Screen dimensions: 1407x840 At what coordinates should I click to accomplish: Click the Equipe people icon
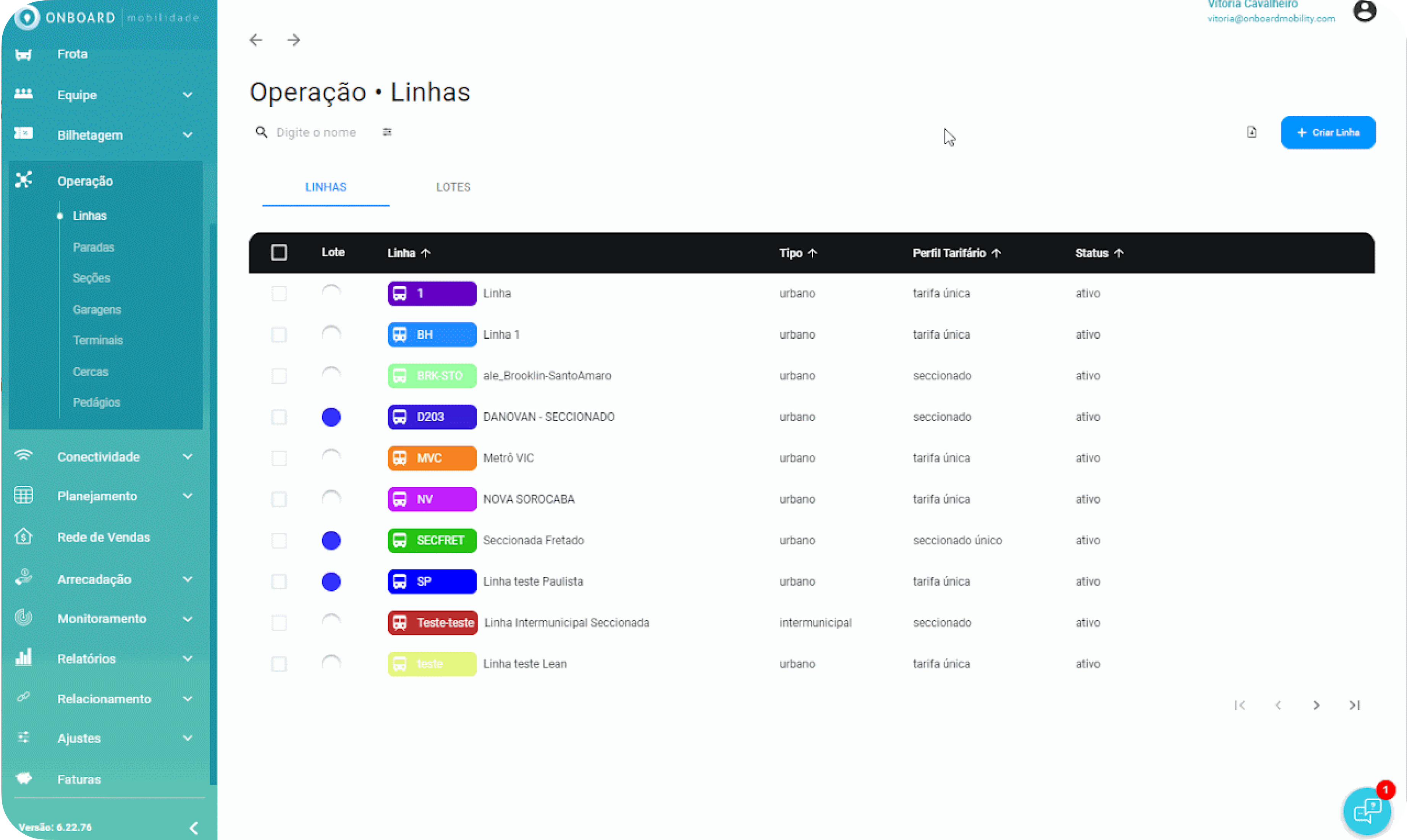[x=23, y=94]
